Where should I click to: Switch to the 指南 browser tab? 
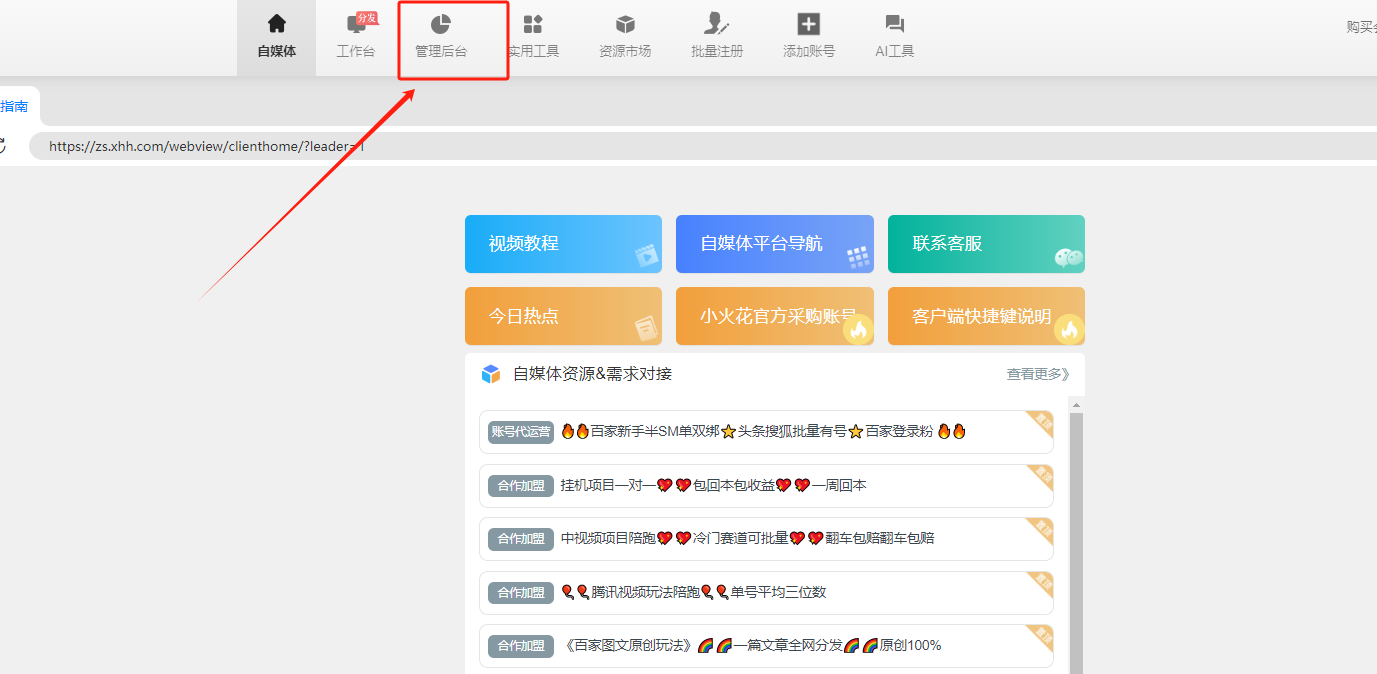pyautogui.click(x=14, y=106)
